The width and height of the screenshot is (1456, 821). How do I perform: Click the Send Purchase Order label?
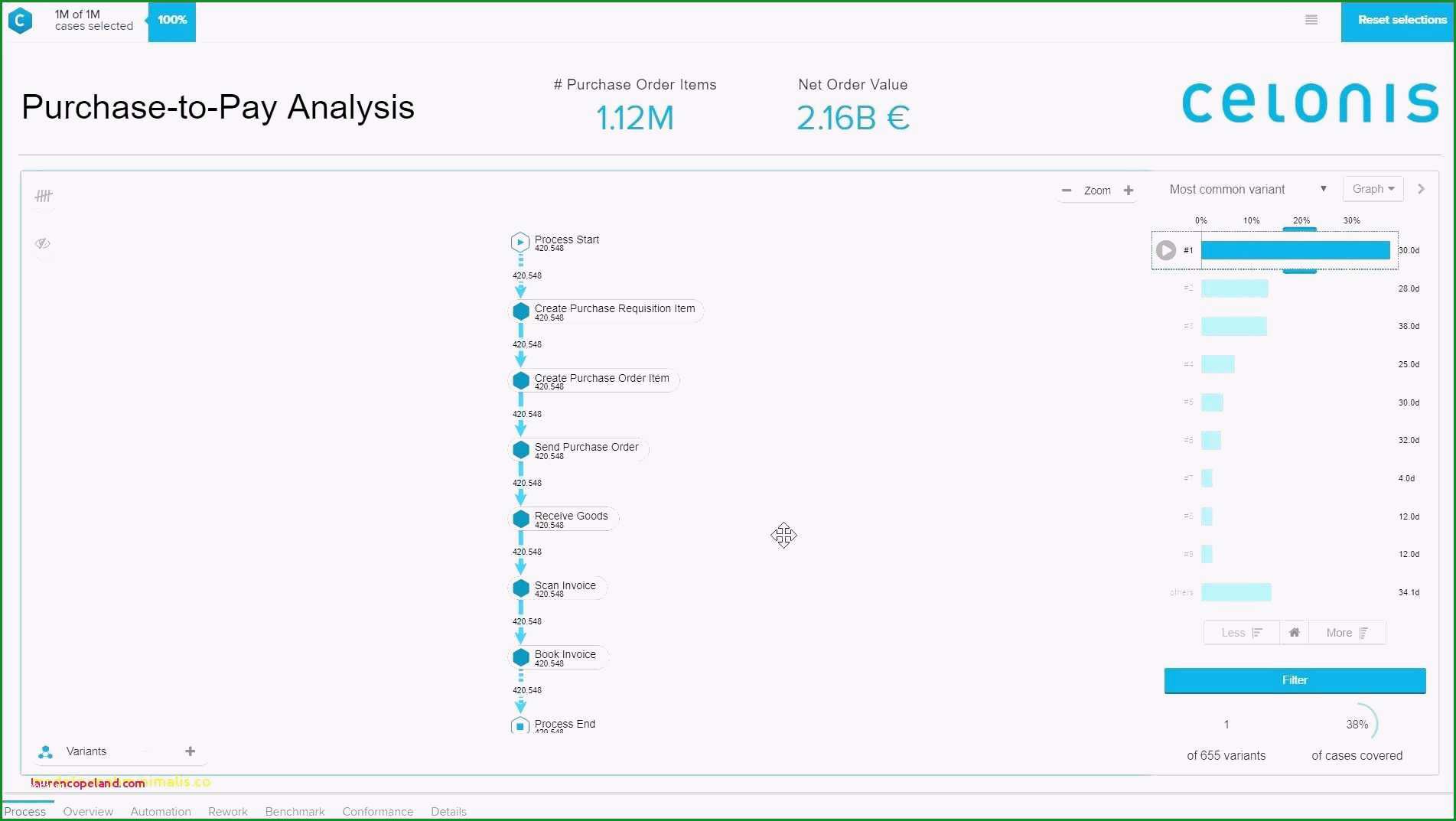[x=587, y=447]
